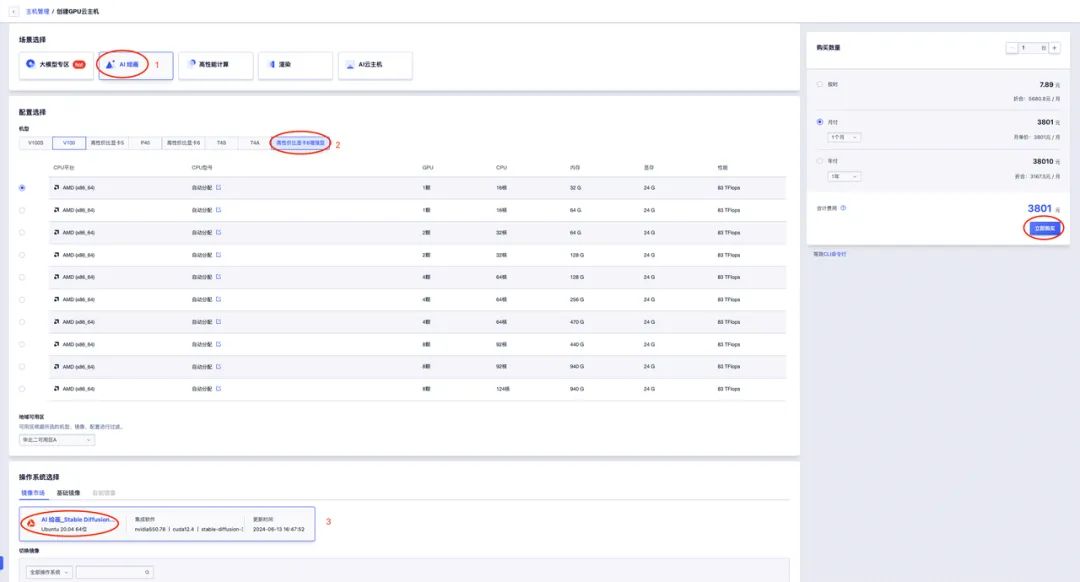Click the plus icon to increase purchase quantity

pyautogui.click(x=1054, y=47)
